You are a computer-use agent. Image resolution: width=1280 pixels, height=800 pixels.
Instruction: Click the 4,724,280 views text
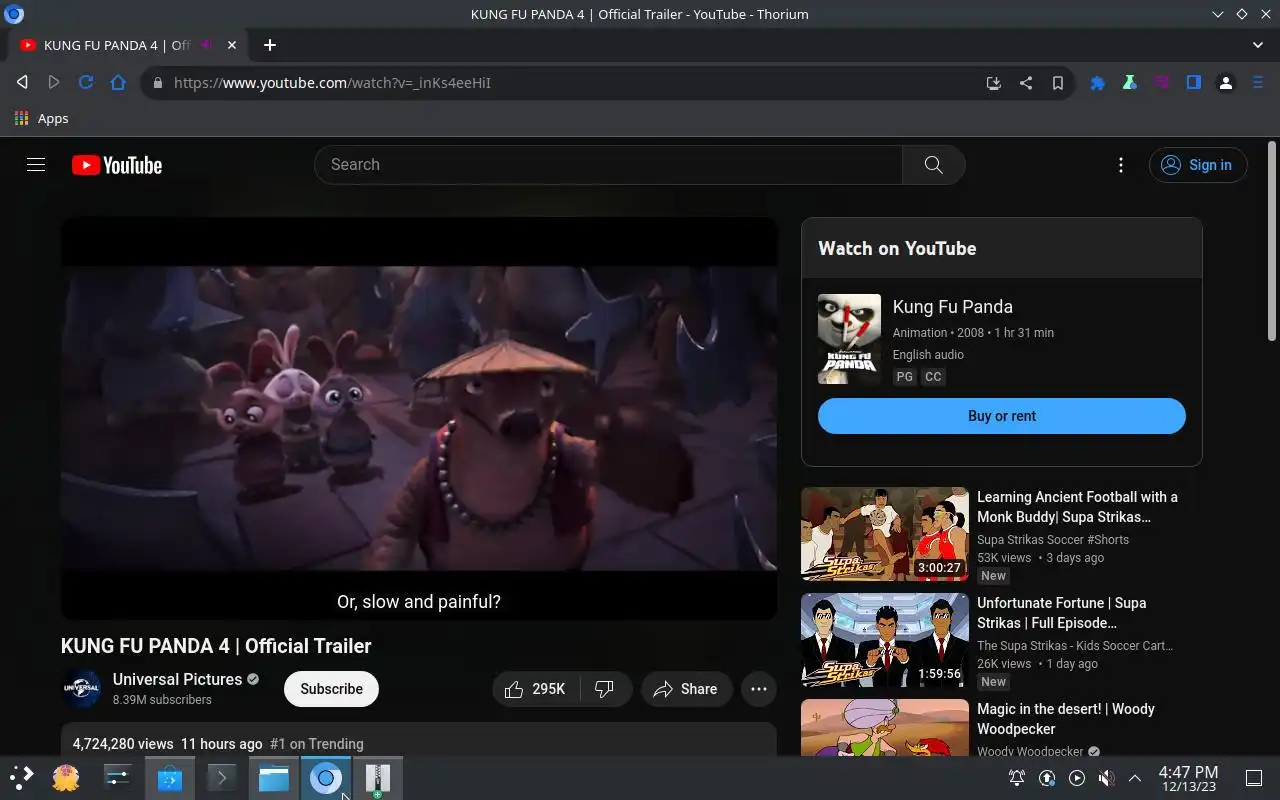pyautogui.click(x=123, y=744)
